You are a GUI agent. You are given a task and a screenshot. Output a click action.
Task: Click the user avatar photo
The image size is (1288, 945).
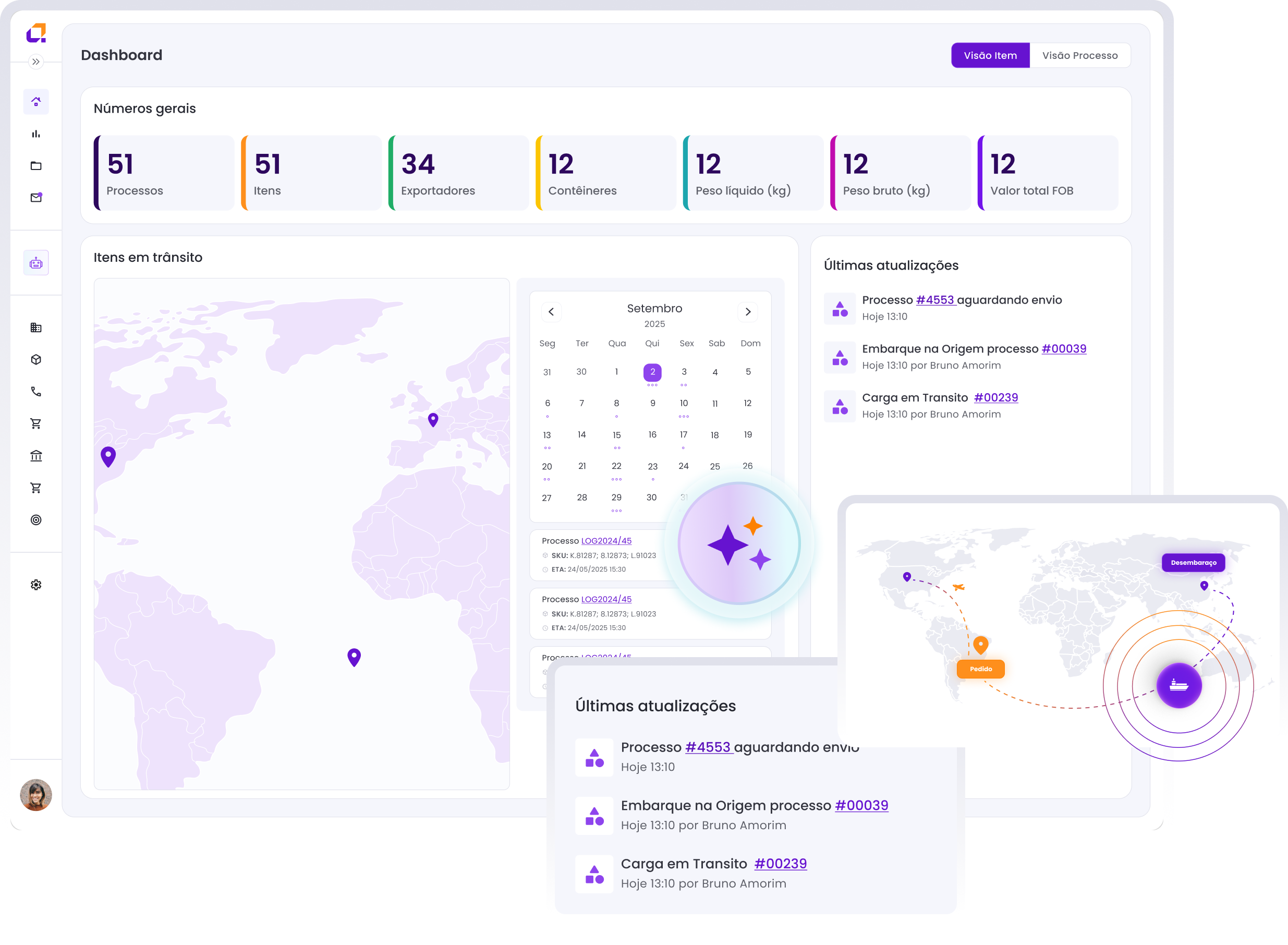pos(36,795)
